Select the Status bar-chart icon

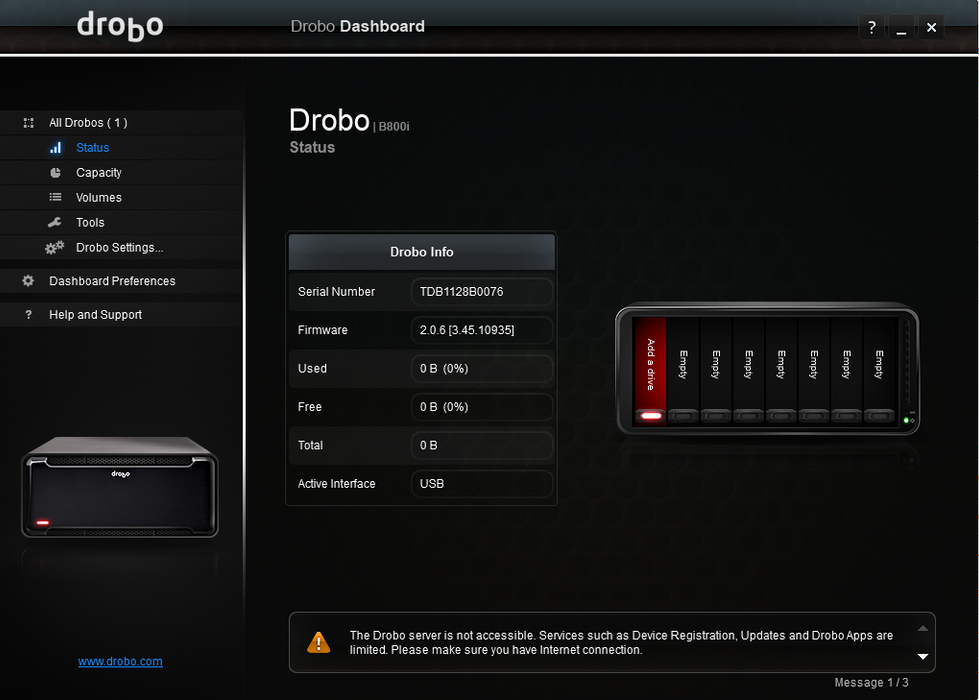58,147
